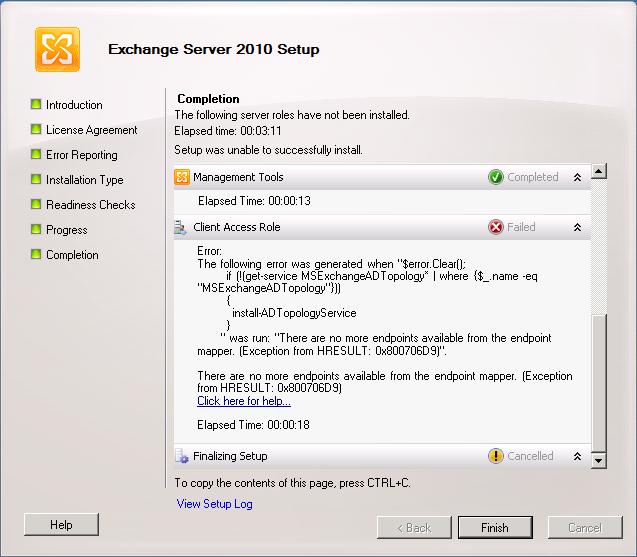Image resolution: width=637 pixels, height=557 pixels.
Task: Select the License Agreement step
Action: (x=91, y=130)
